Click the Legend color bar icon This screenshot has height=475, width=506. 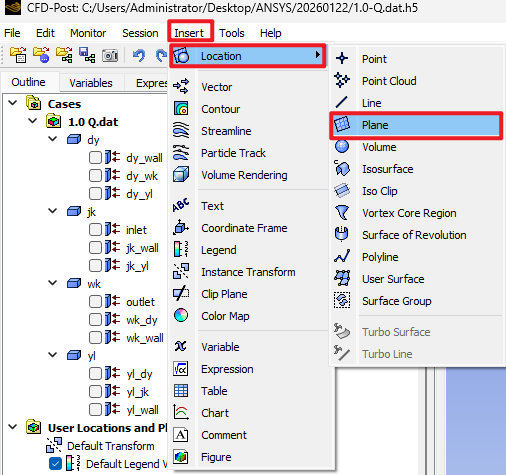click(181, 249)
